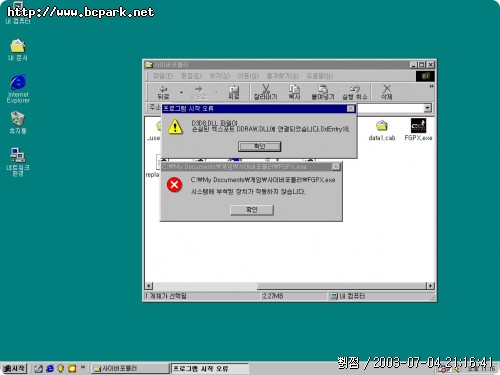The height and width of the screenshot is (375, 500).
Task: Maximize the 사이버포뮬러 Explorer window
Action: click(422, 65)
